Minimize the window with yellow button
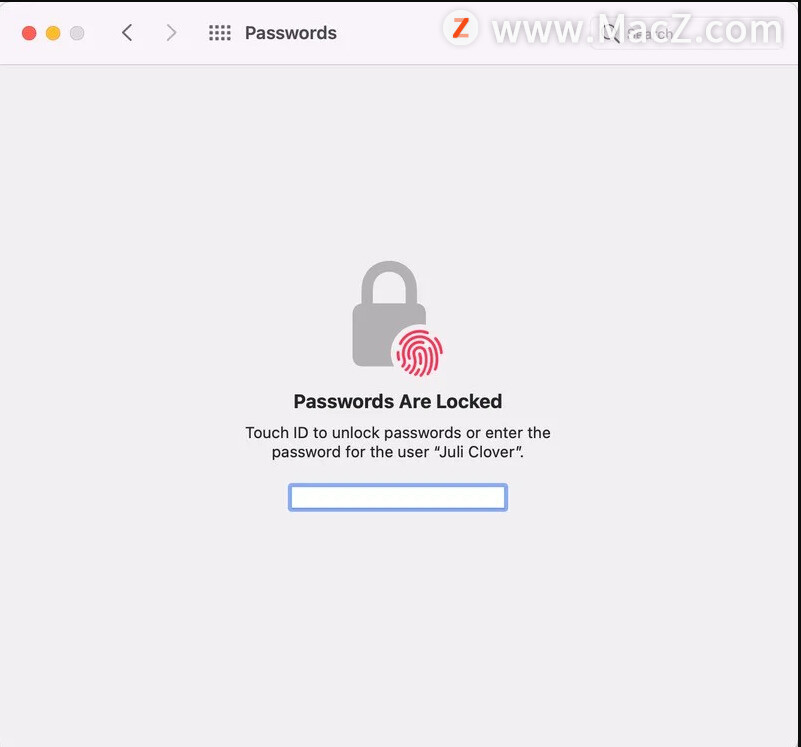 click(x=53, y=33)
